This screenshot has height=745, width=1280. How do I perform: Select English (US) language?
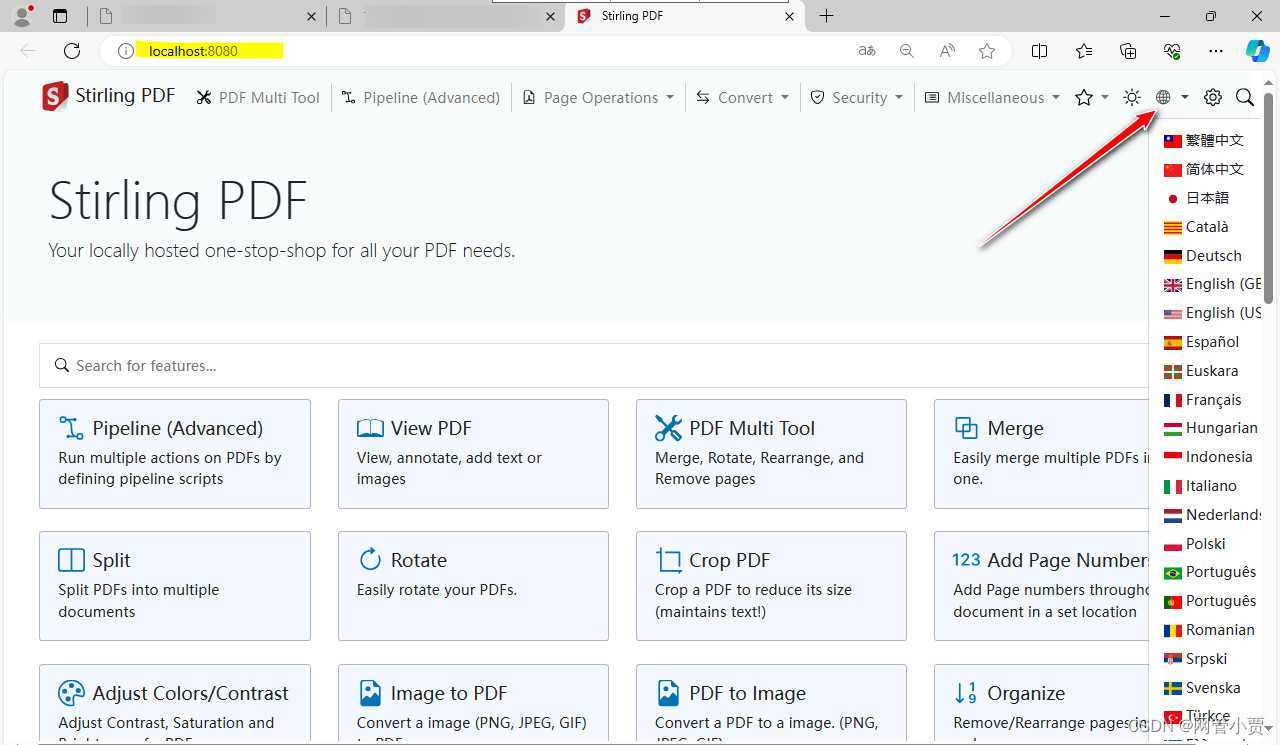(1211, 313)
